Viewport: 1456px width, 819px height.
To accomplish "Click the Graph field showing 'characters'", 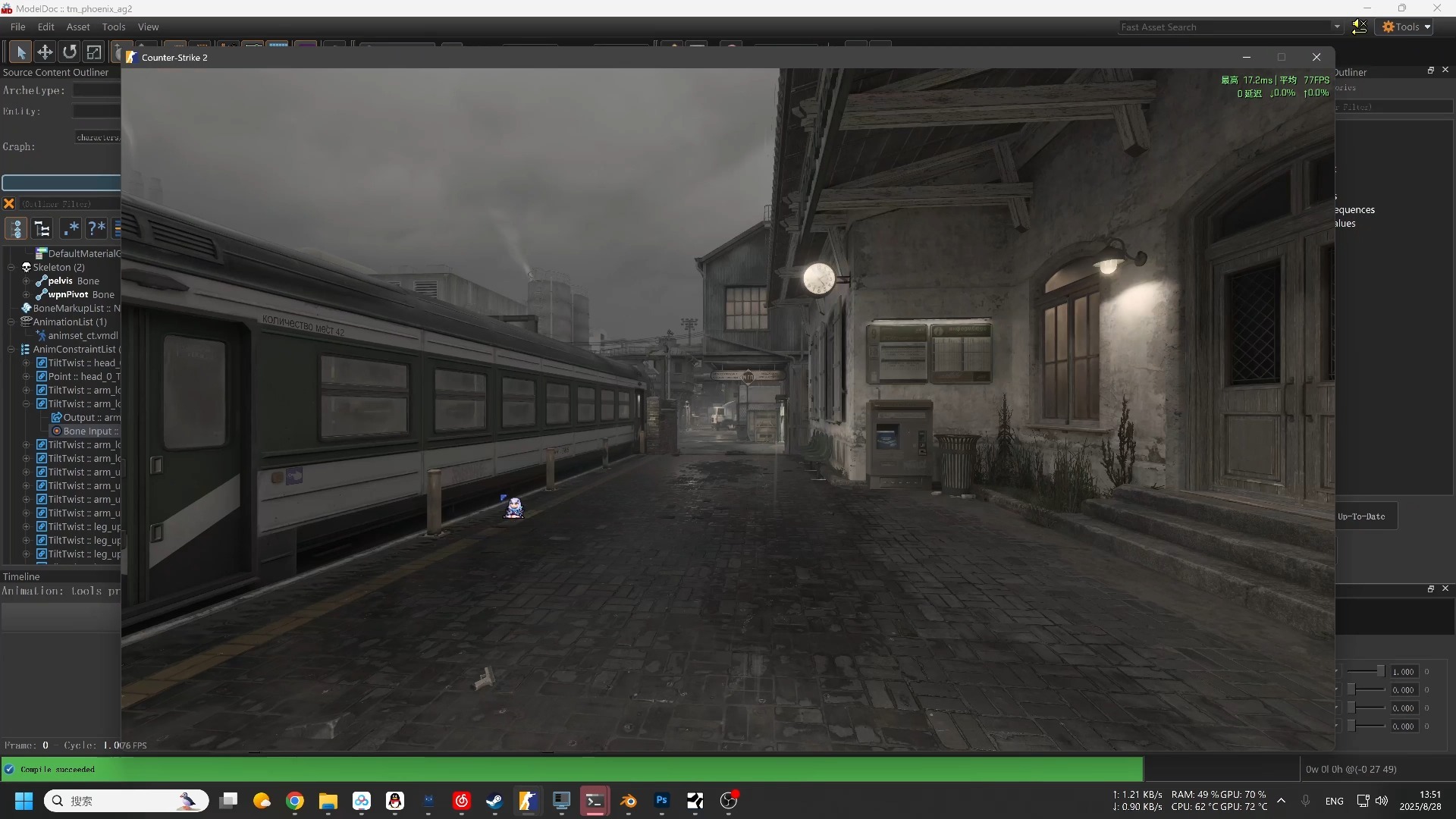I will tap(97, 137).
